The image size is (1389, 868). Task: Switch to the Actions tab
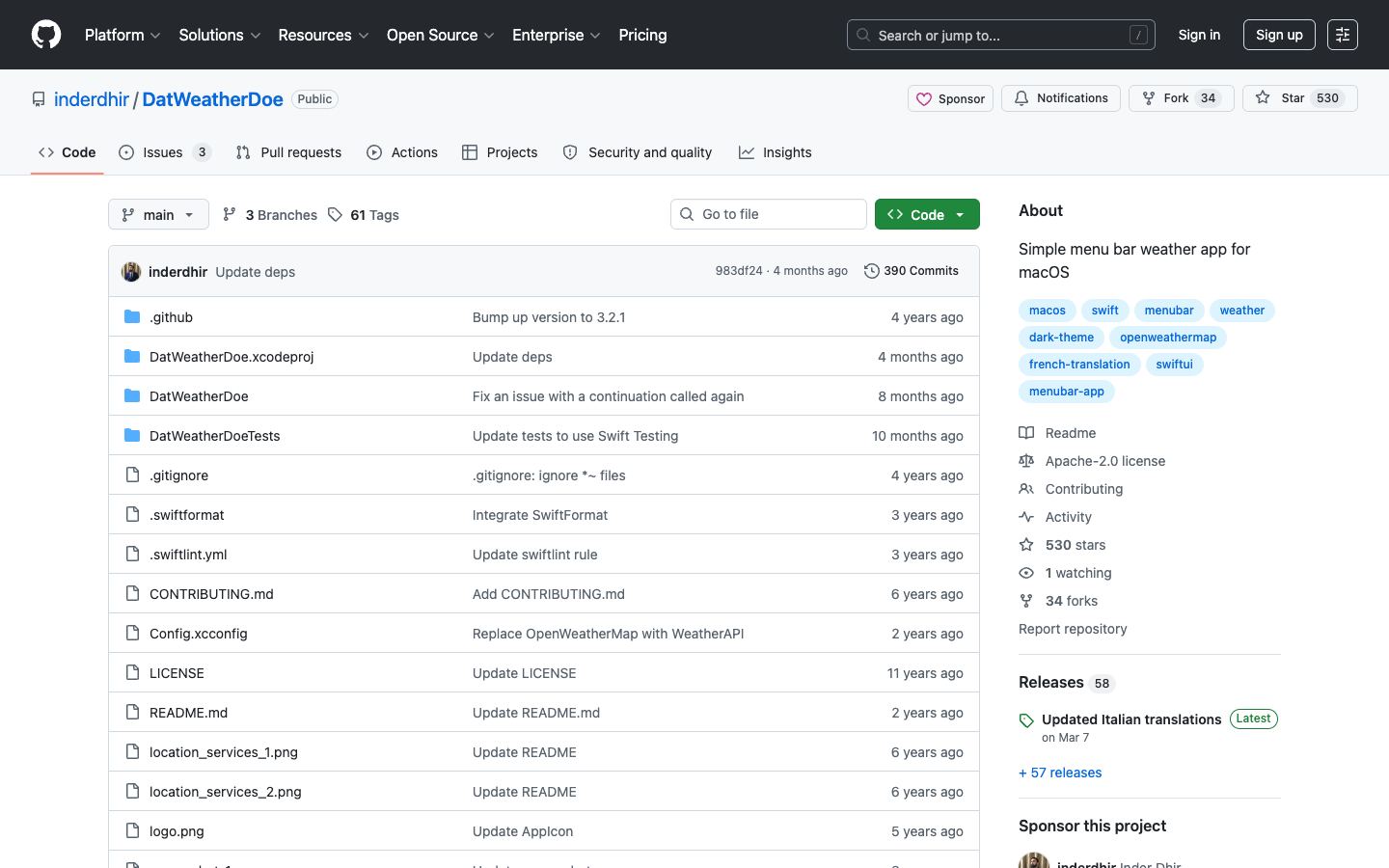[x=402, y=152]
